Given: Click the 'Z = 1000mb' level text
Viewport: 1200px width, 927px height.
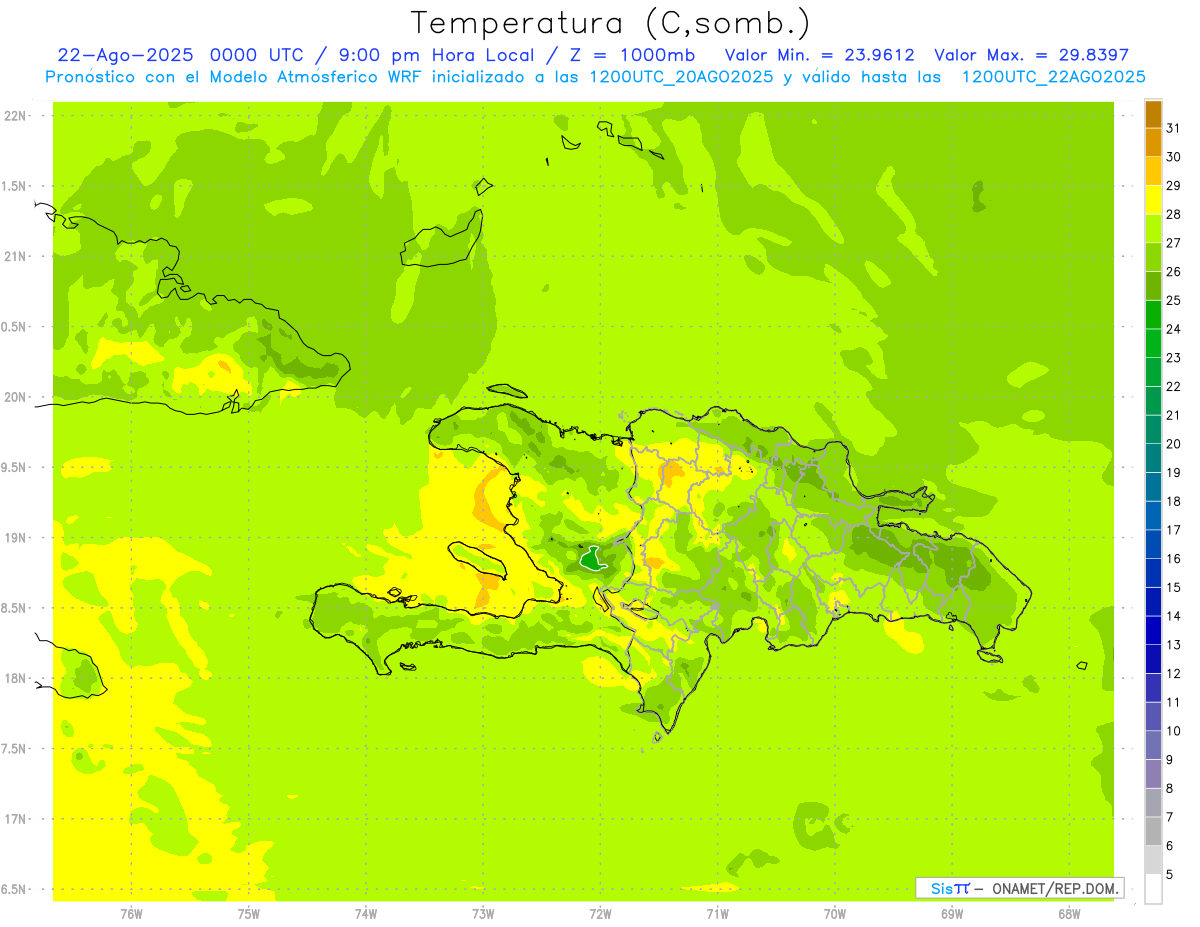Looking at the screenshot, I should coord(633,55).
